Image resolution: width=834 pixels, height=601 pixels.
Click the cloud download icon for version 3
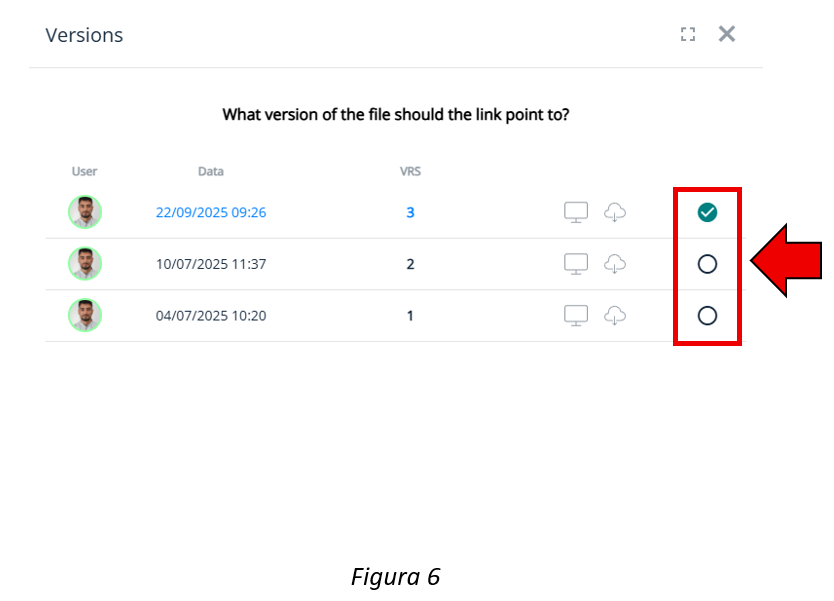pyautogui.click(x=615, y=212)
